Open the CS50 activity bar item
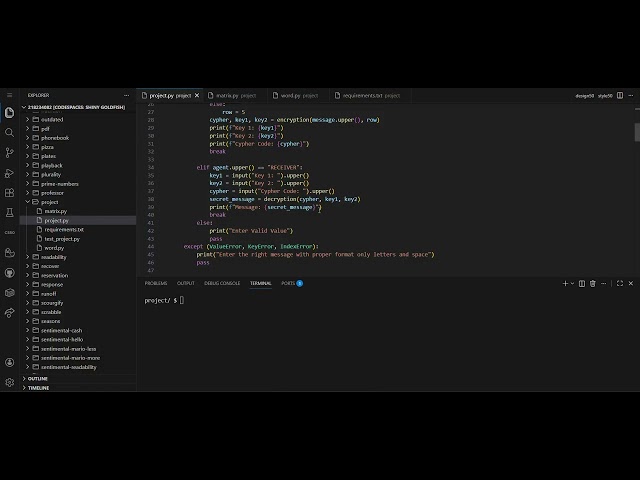Screen dimensions: 640x480 (x=9, y=232)
